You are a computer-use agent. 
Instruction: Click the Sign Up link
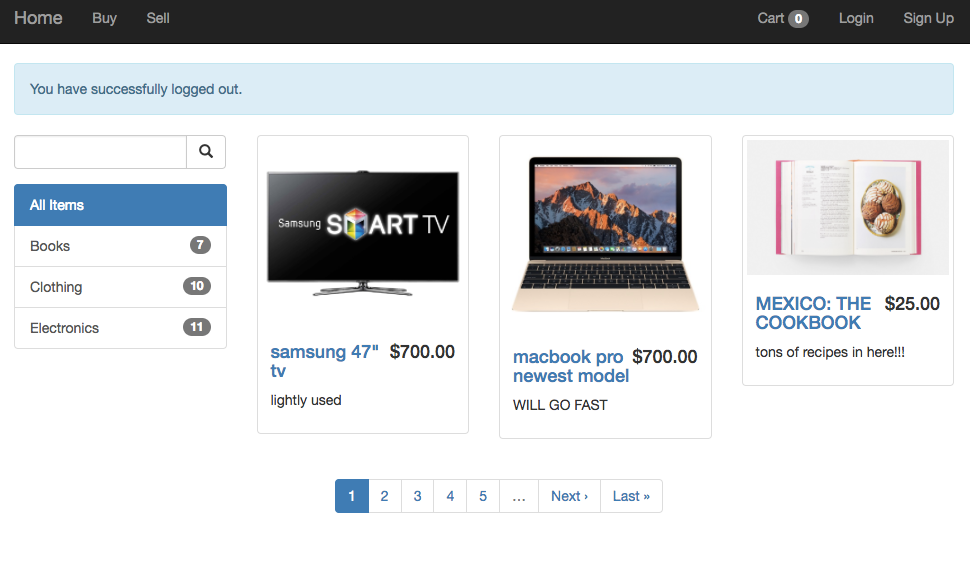coord(929,19)
